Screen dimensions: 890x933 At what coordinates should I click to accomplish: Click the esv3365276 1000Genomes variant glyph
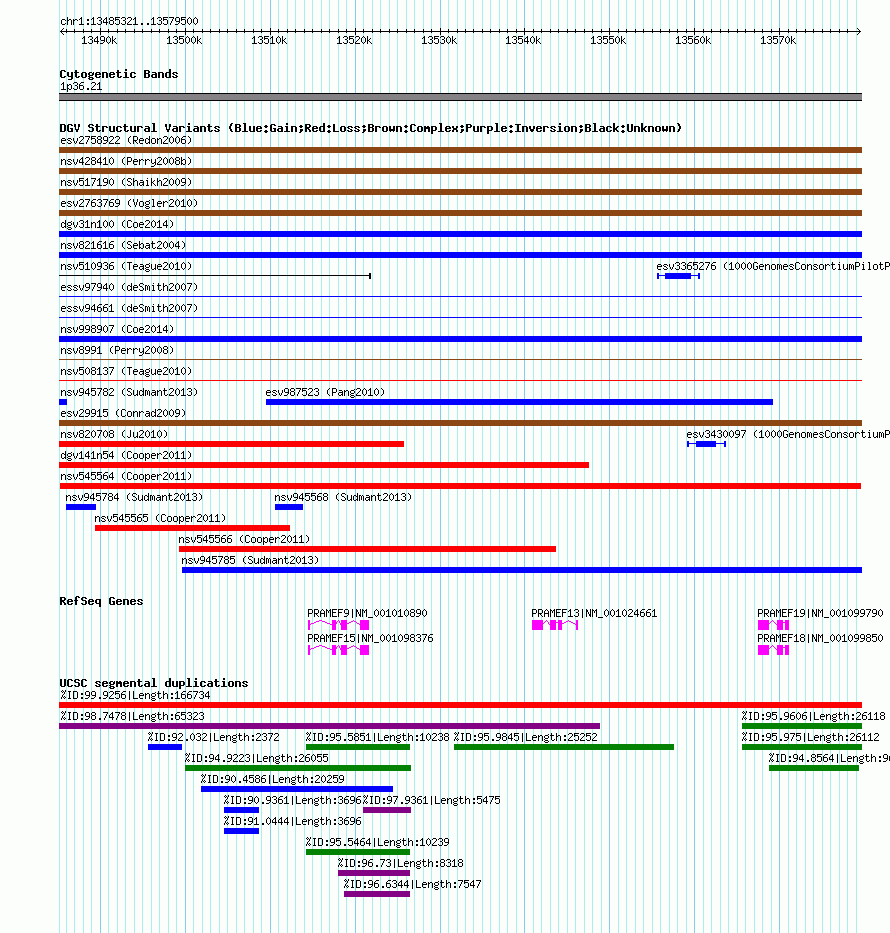678,276
